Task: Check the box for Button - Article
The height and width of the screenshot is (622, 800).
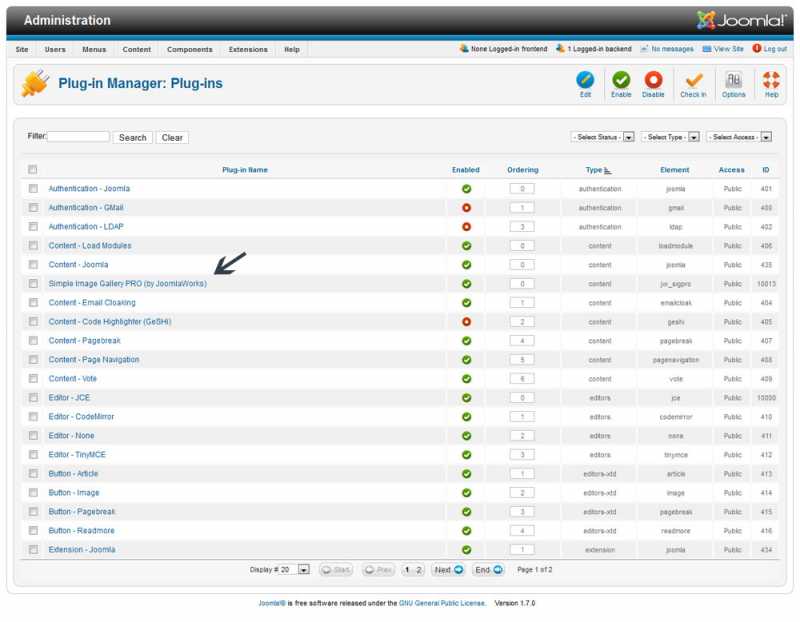Action: (33, 474)
